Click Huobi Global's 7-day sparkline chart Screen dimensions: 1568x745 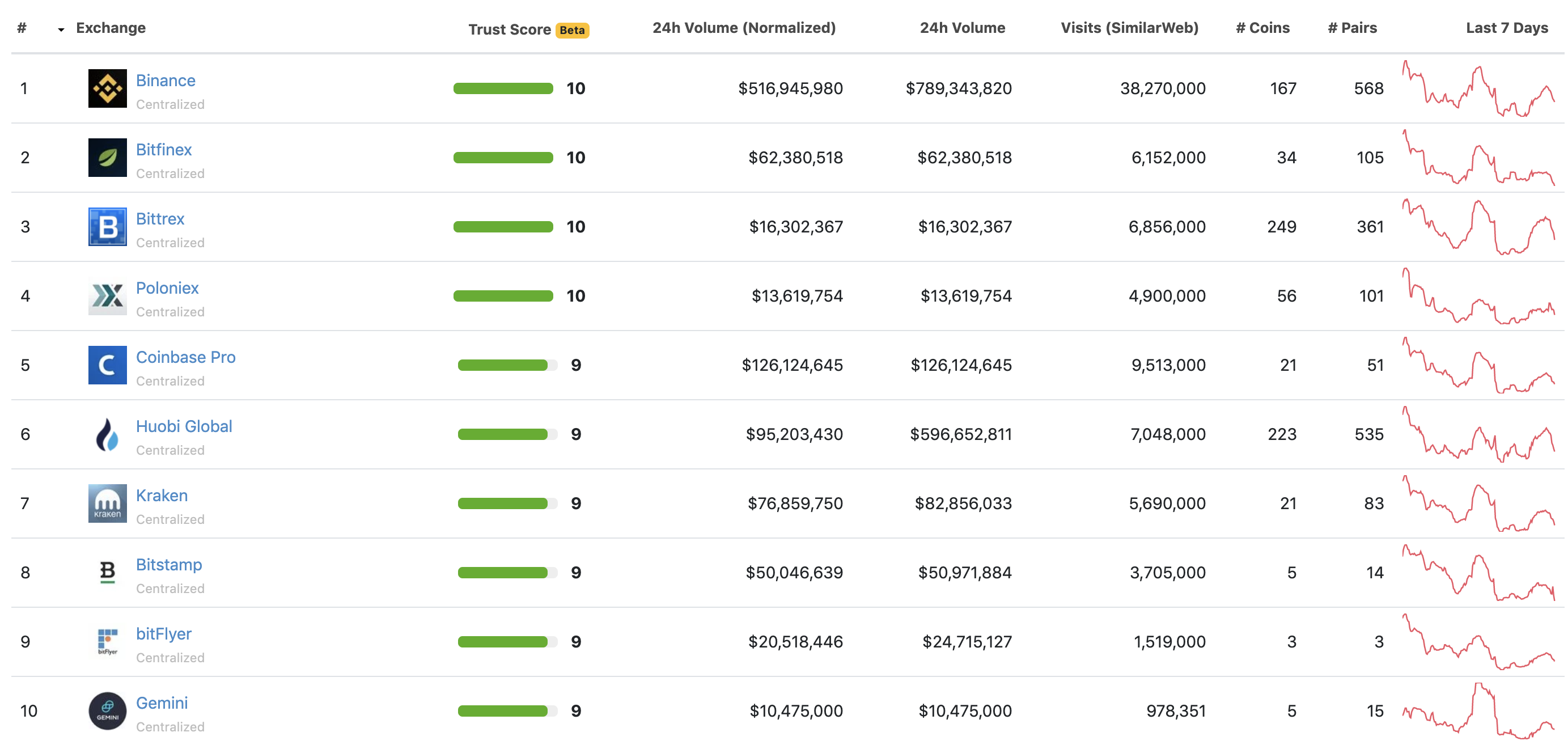coord(1478,434)
